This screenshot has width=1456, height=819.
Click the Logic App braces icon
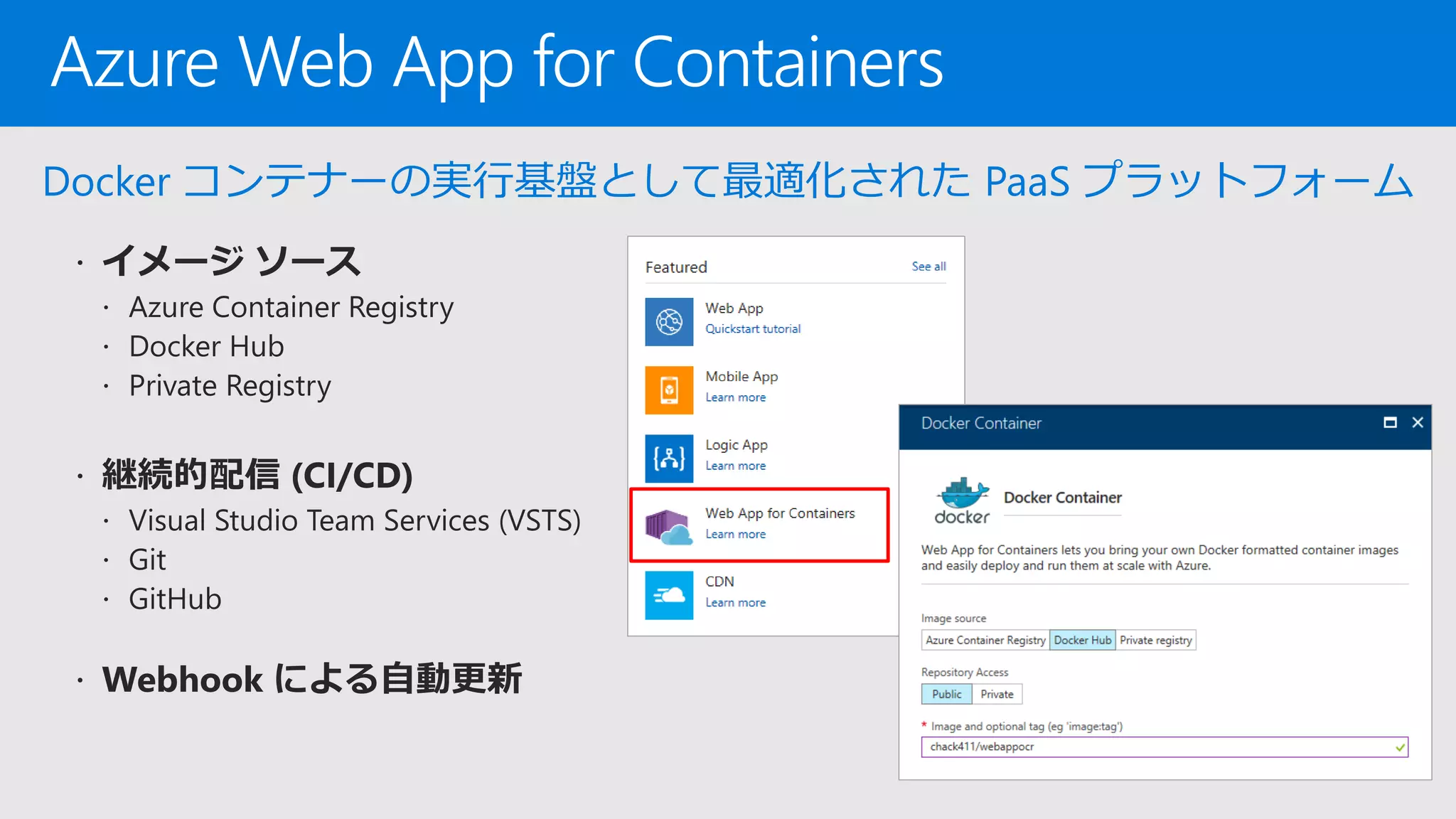pos(669,459)
